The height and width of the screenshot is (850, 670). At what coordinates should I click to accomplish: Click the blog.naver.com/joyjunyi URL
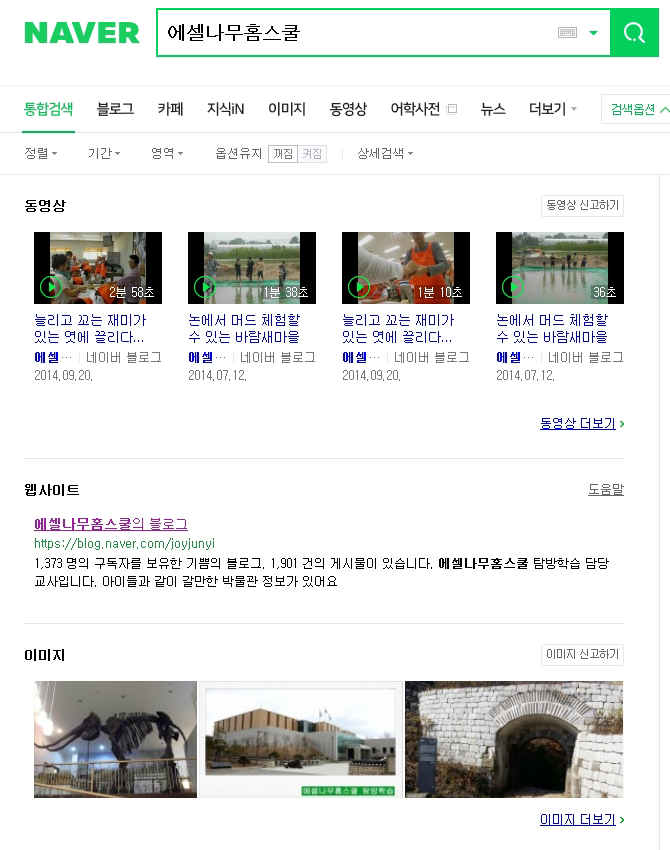(124, 543)
